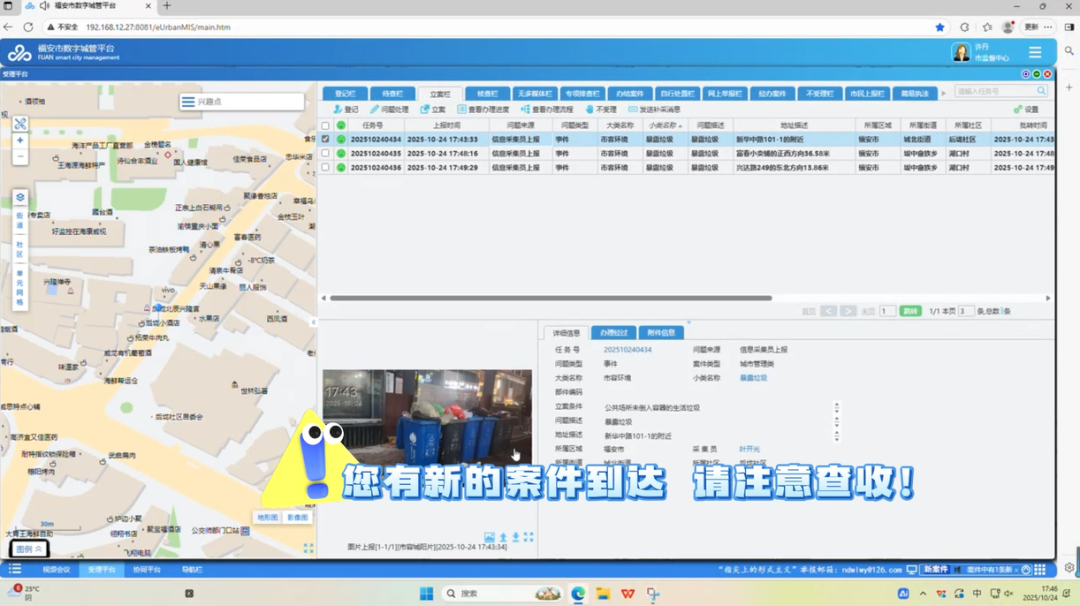Click the map measure tool icon
This screenshot has width=1080, height=606.
20,124
